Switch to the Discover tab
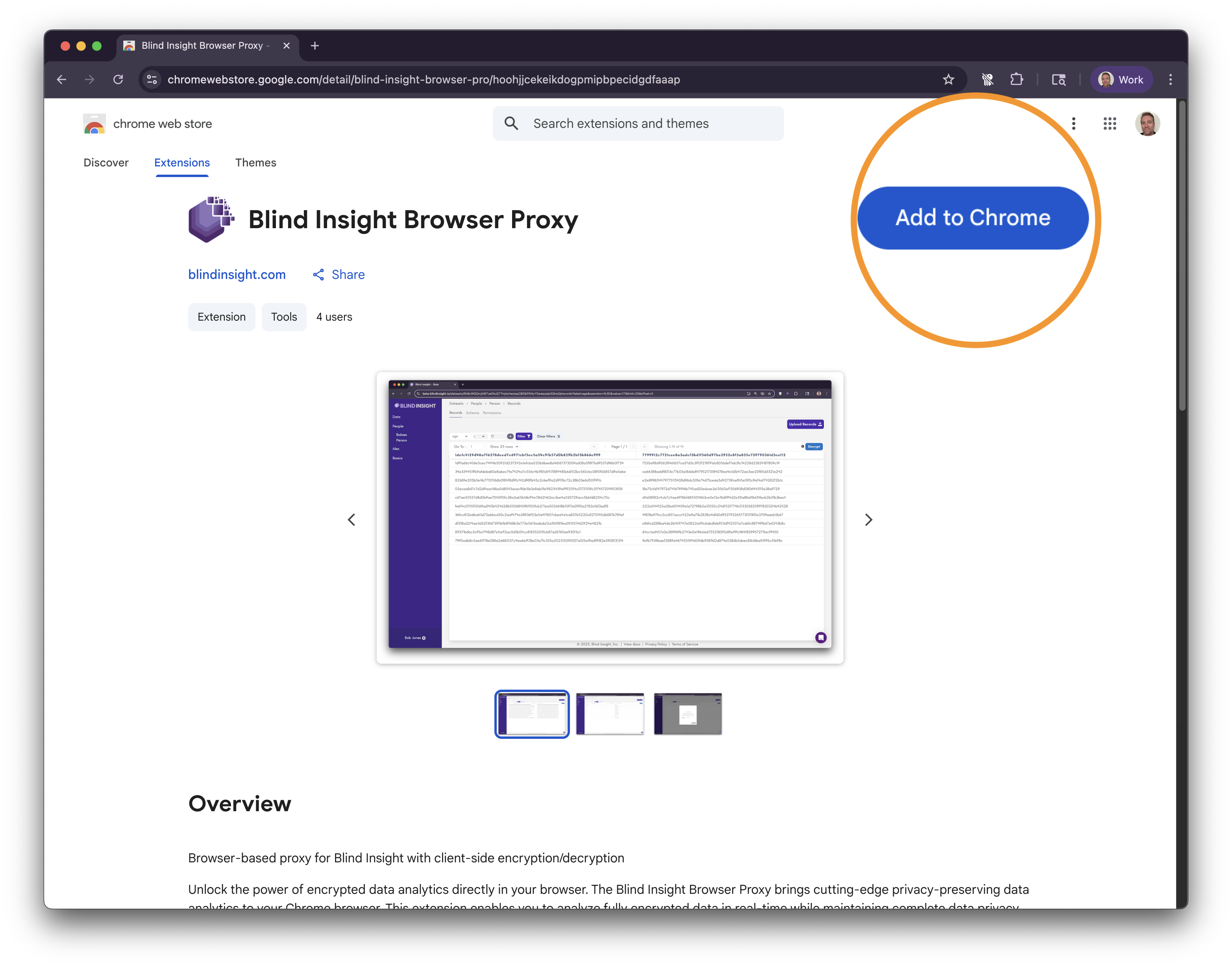This screenshot has width=1232, height=967. 106,162
